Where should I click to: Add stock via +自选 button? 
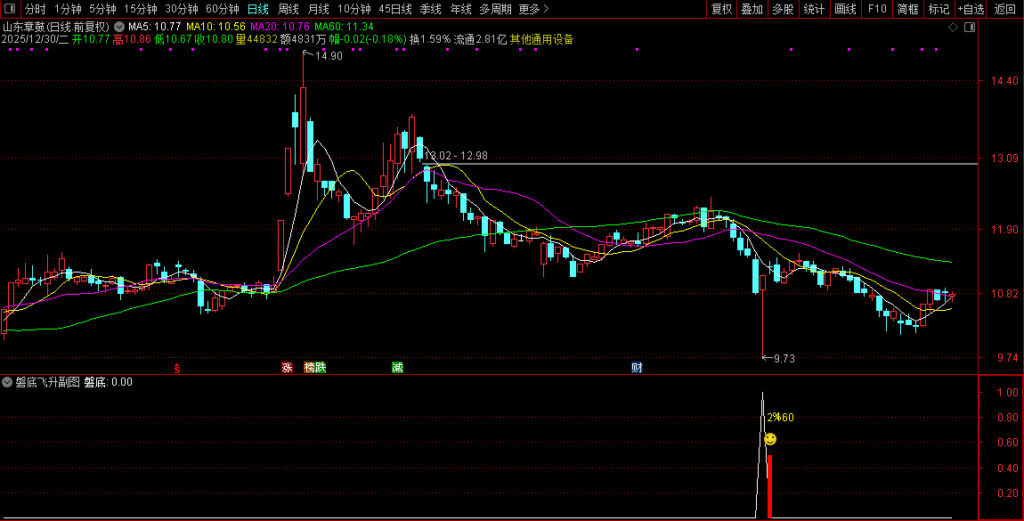(970, 9)
